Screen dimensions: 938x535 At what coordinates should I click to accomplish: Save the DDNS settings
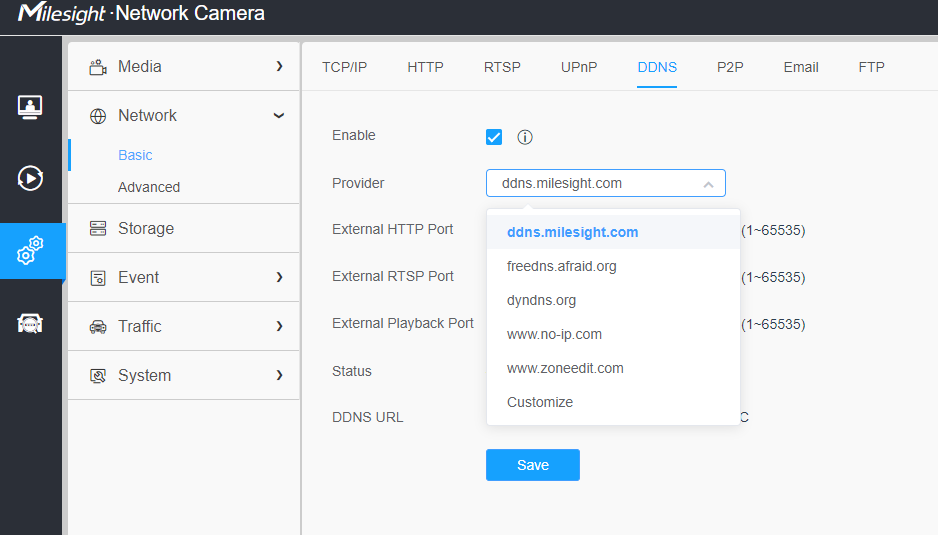click(x=532, y=465)
